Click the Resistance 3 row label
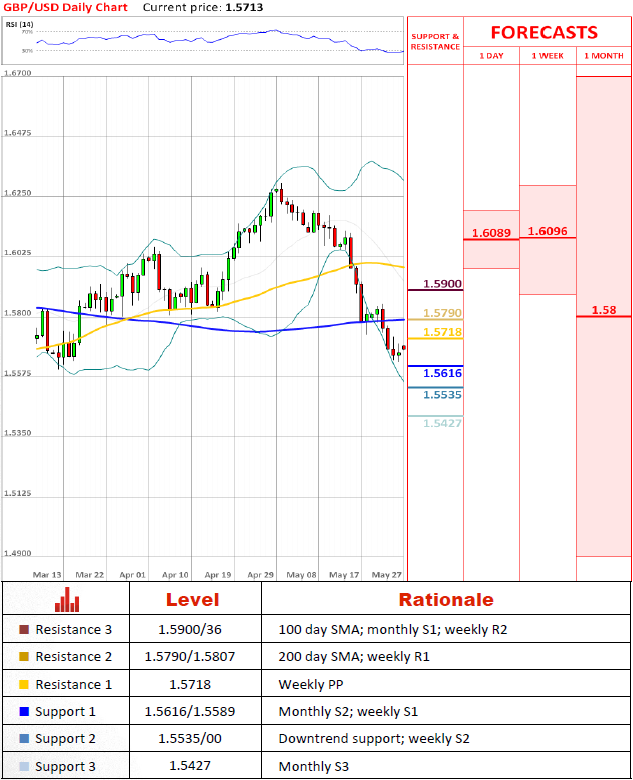Image resolution: width=633 pixels, height=780 pixels. [x=74, y=629]
